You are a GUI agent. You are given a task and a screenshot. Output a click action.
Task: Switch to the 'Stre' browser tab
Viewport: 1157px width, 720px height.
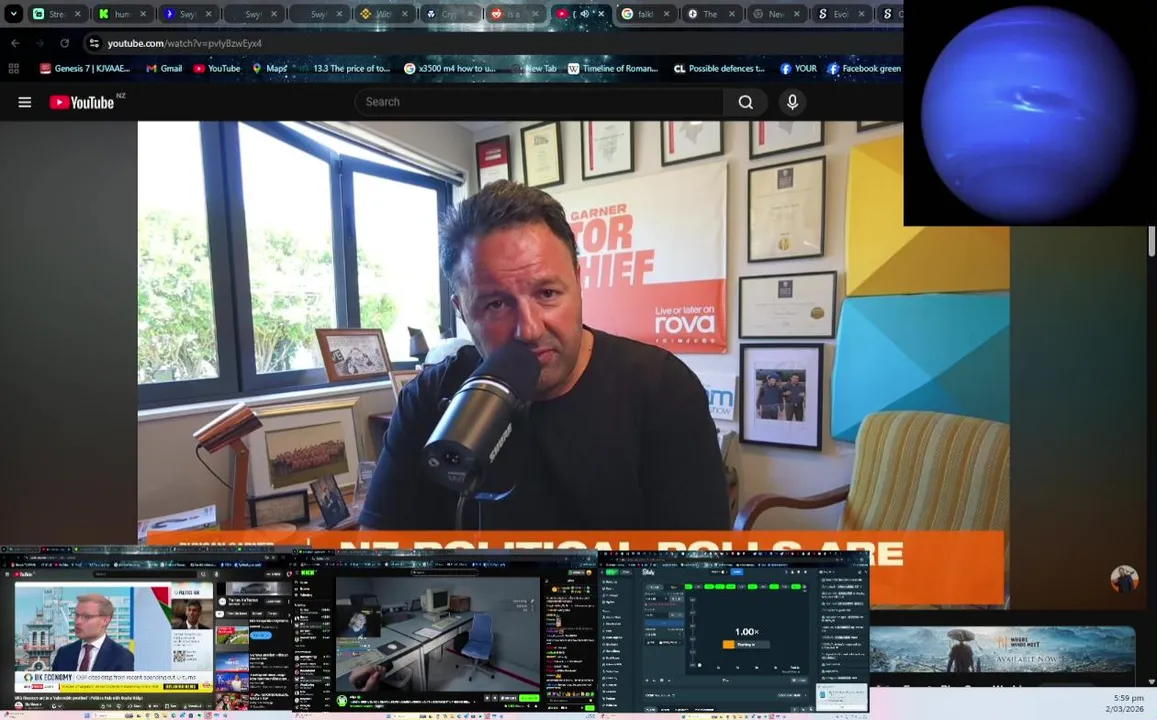click(55, 13)
